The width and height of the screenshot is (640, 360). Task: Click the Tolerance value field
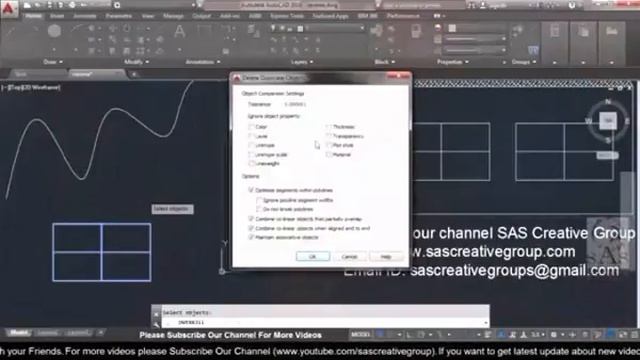pyautogui.click(x=295, y=104)
